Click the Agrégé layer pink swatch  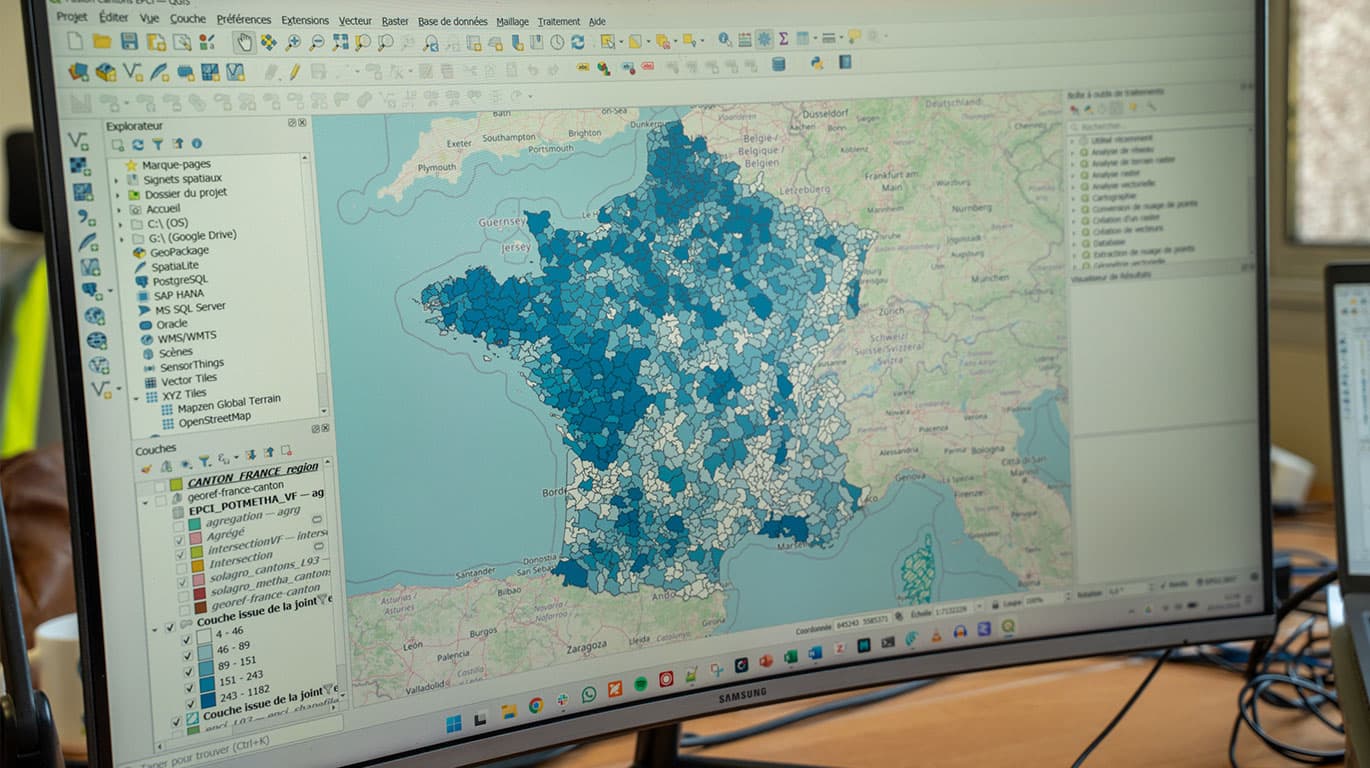pos(196,540)
